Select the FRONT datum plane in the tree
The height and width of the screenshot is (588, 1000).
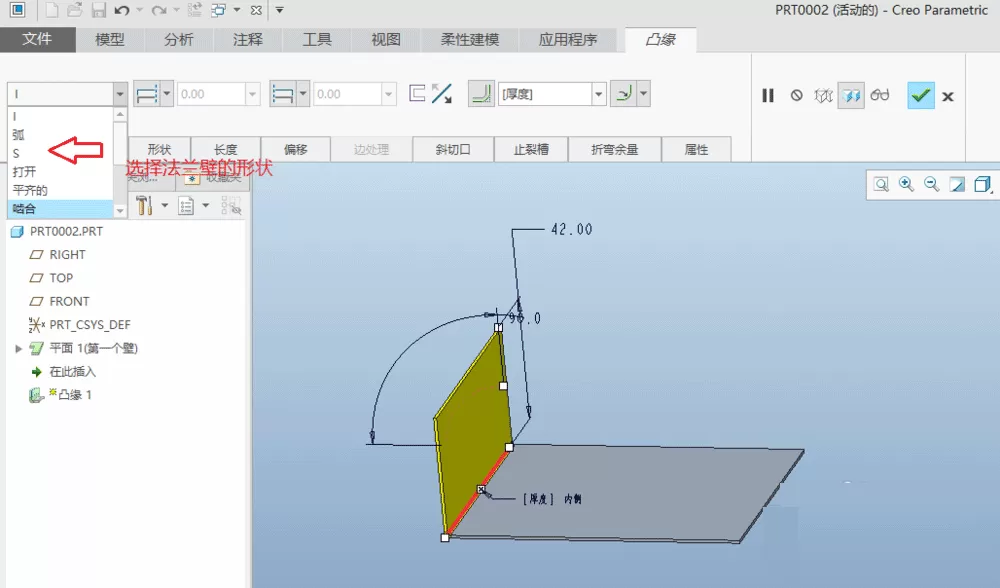(69, 301)
